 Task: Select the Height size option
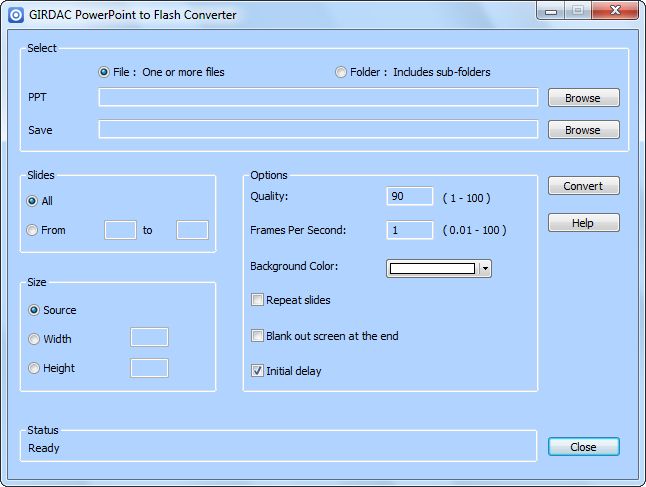click(34, 368)
